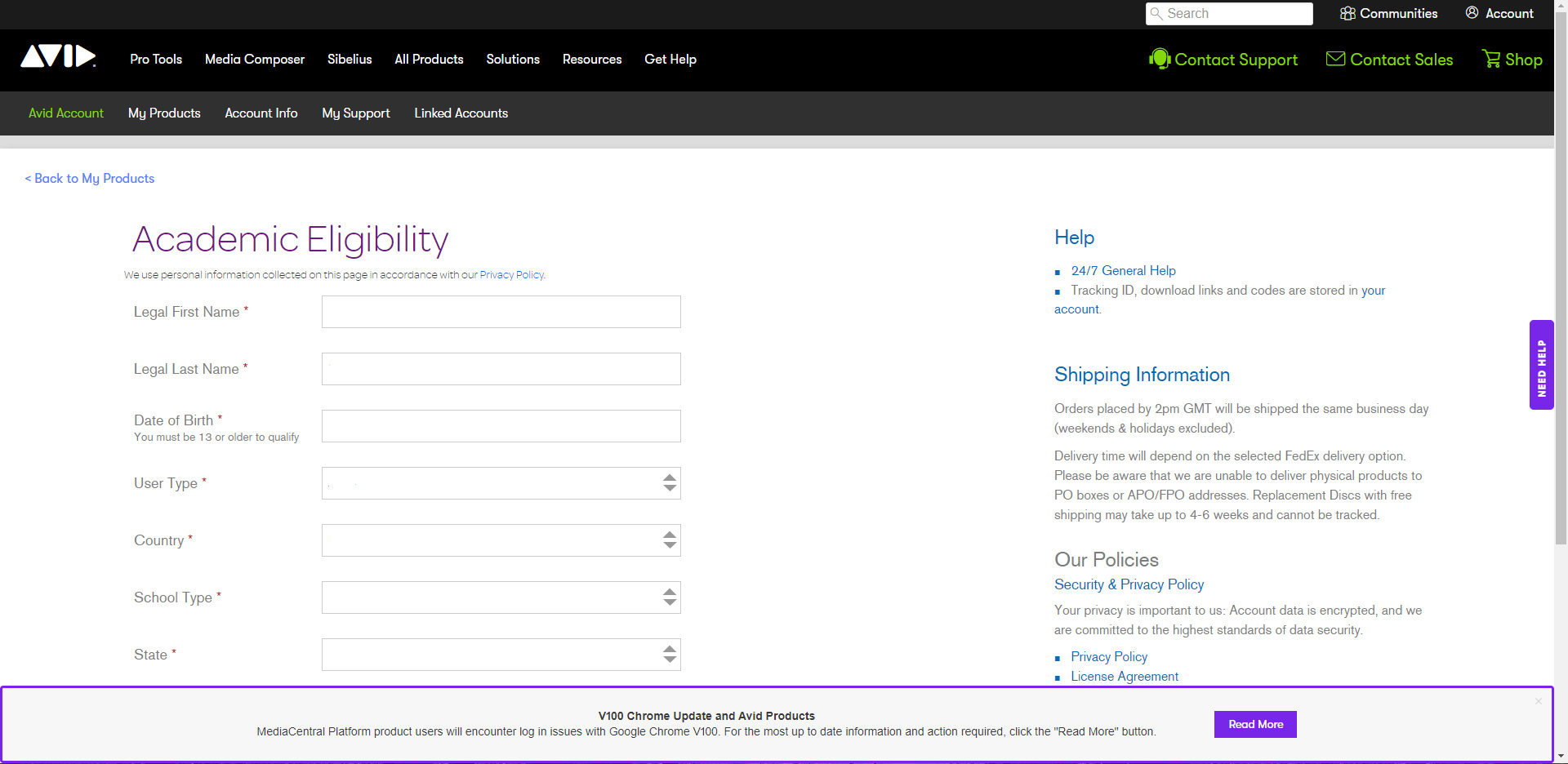This screenshot has width=1568, height=764.
Task: Open the Resources menu
Action: (592, 60)
